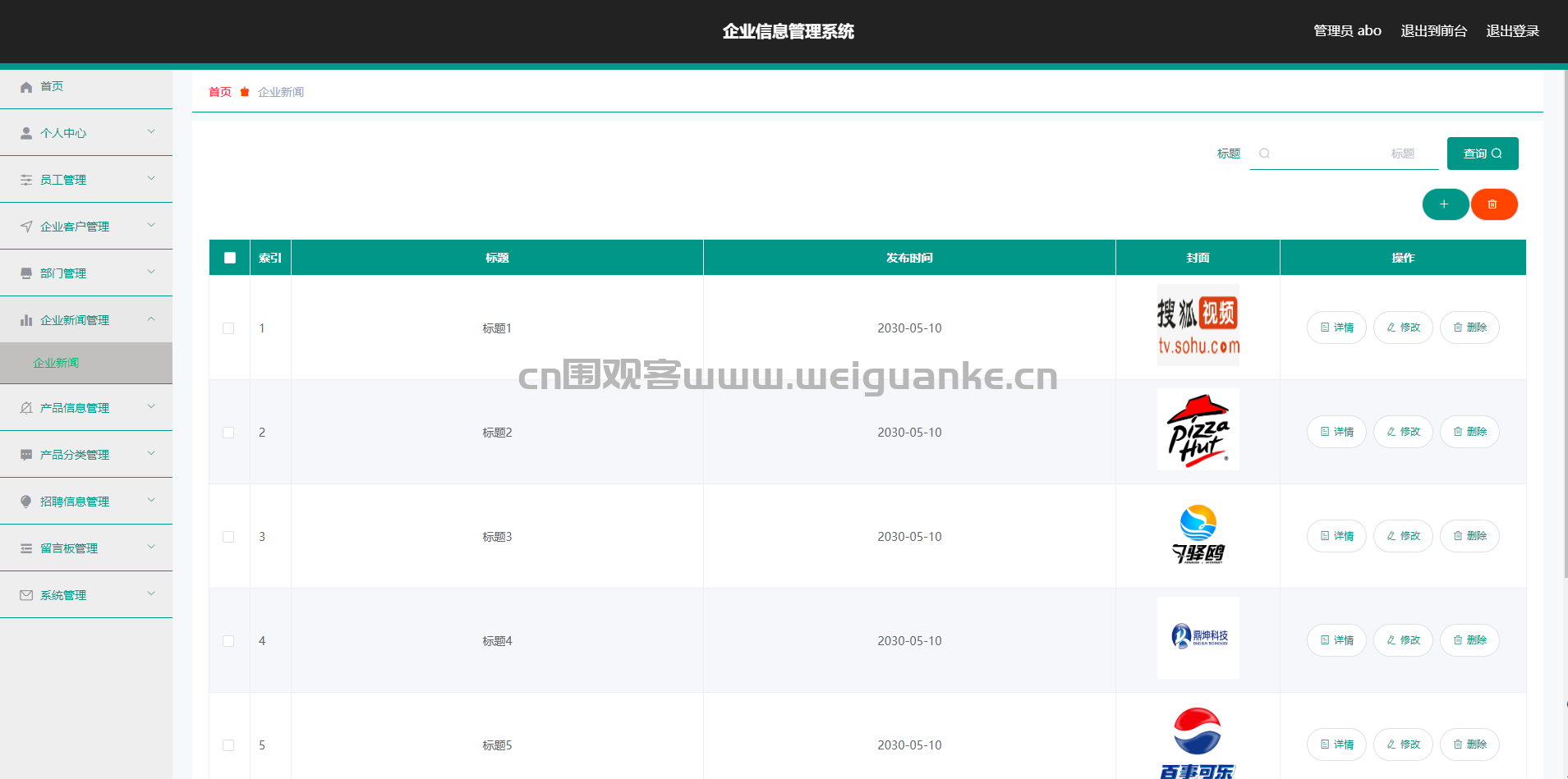Check the checkbox for row 标题3

point(228,537)
